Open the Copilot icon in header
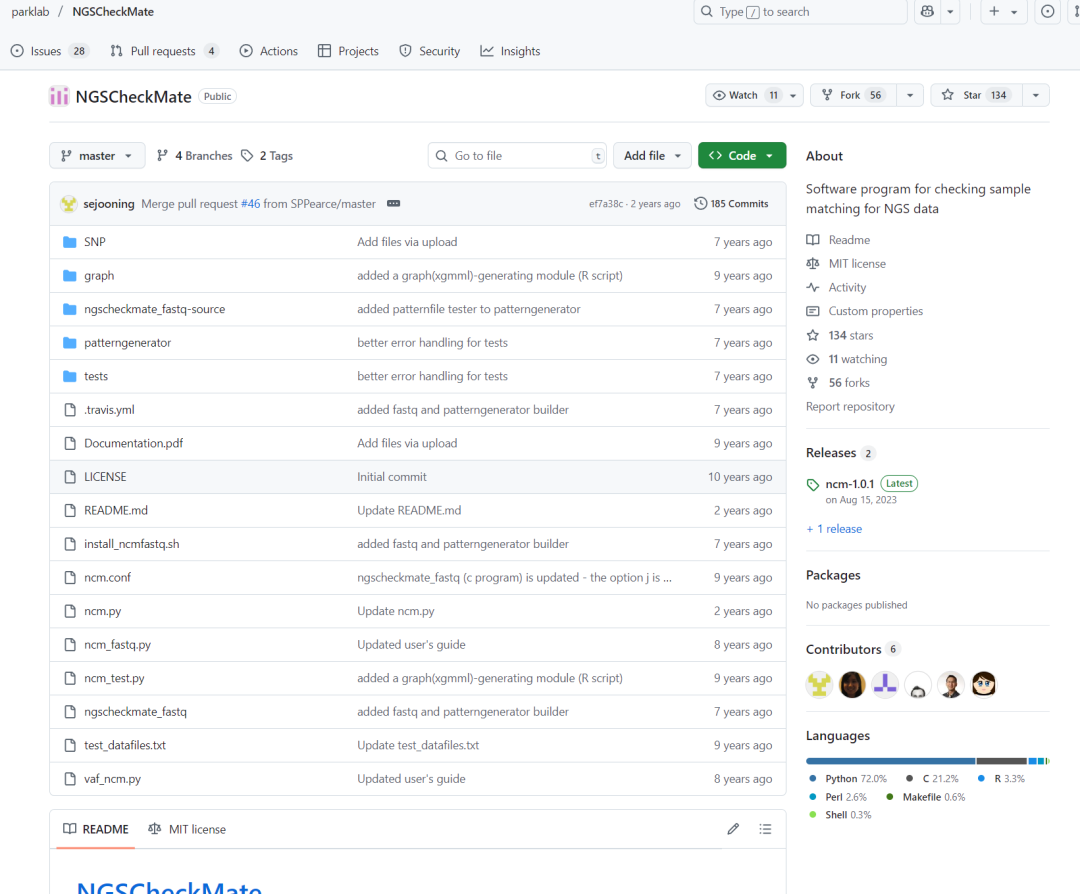The image size is (1080, 894). pos(927,12)
